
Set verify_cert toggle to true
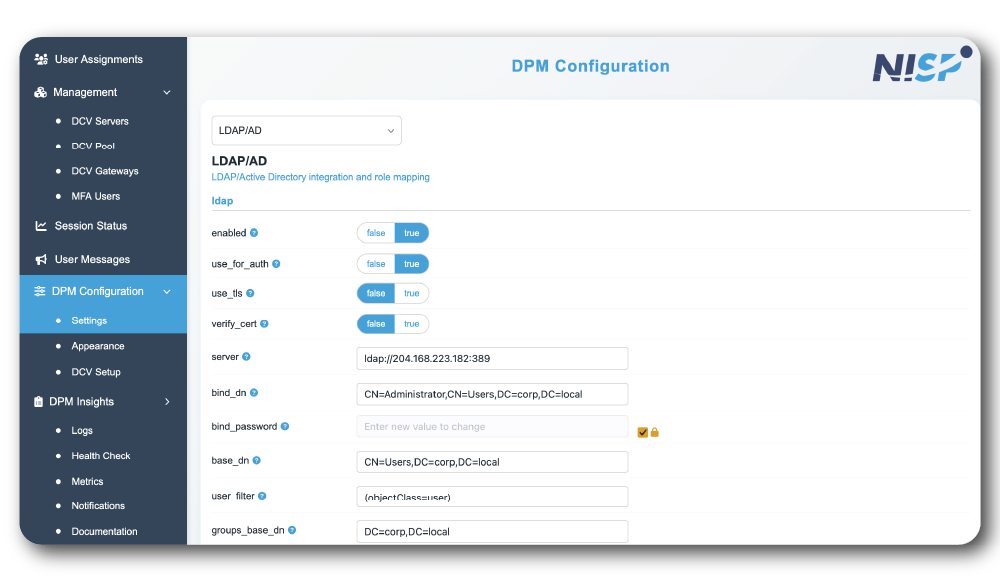[412, 324]
